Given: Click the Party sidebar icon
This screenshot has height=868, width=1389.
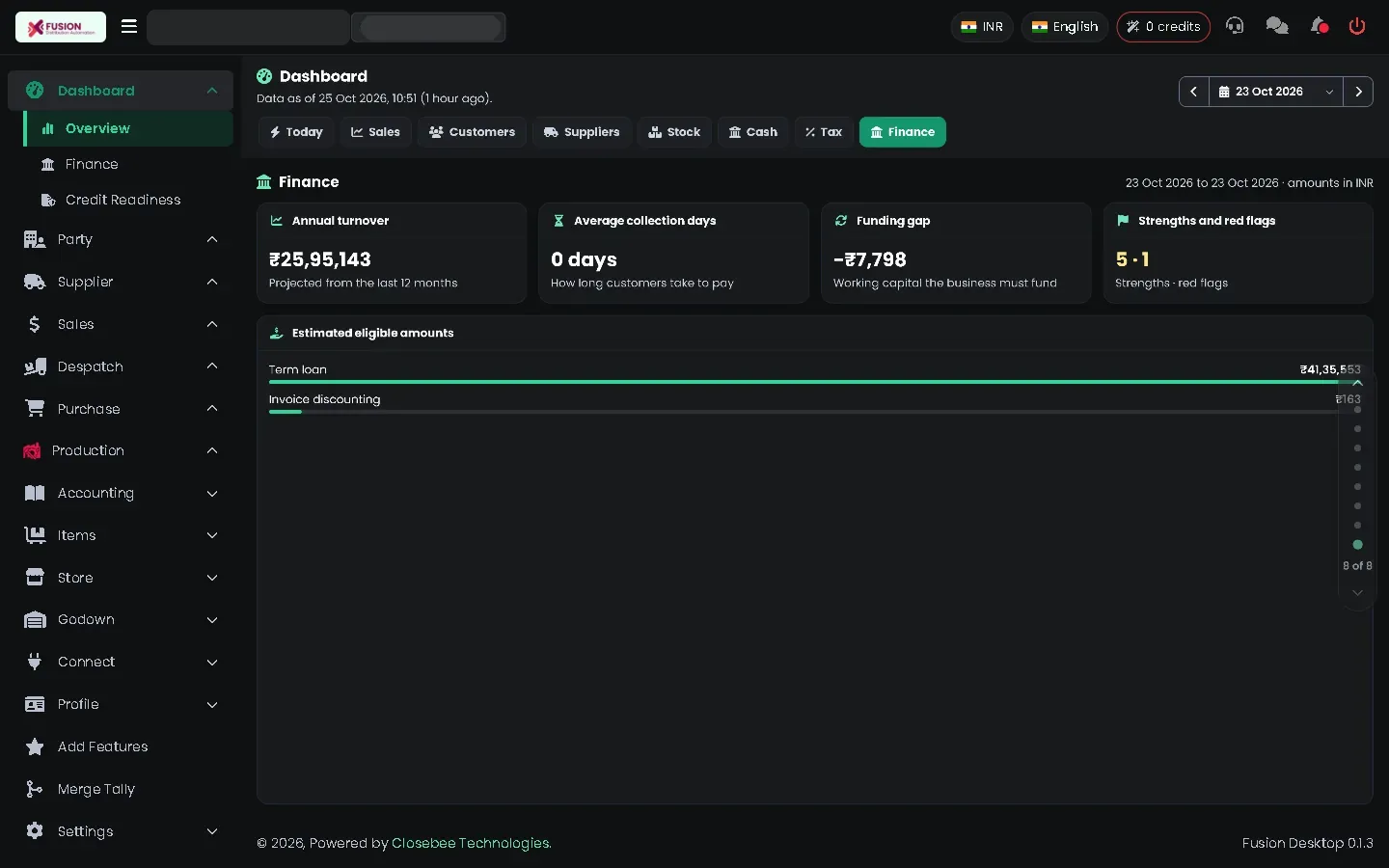Looking at the screenshot, I should click(35, 239).
